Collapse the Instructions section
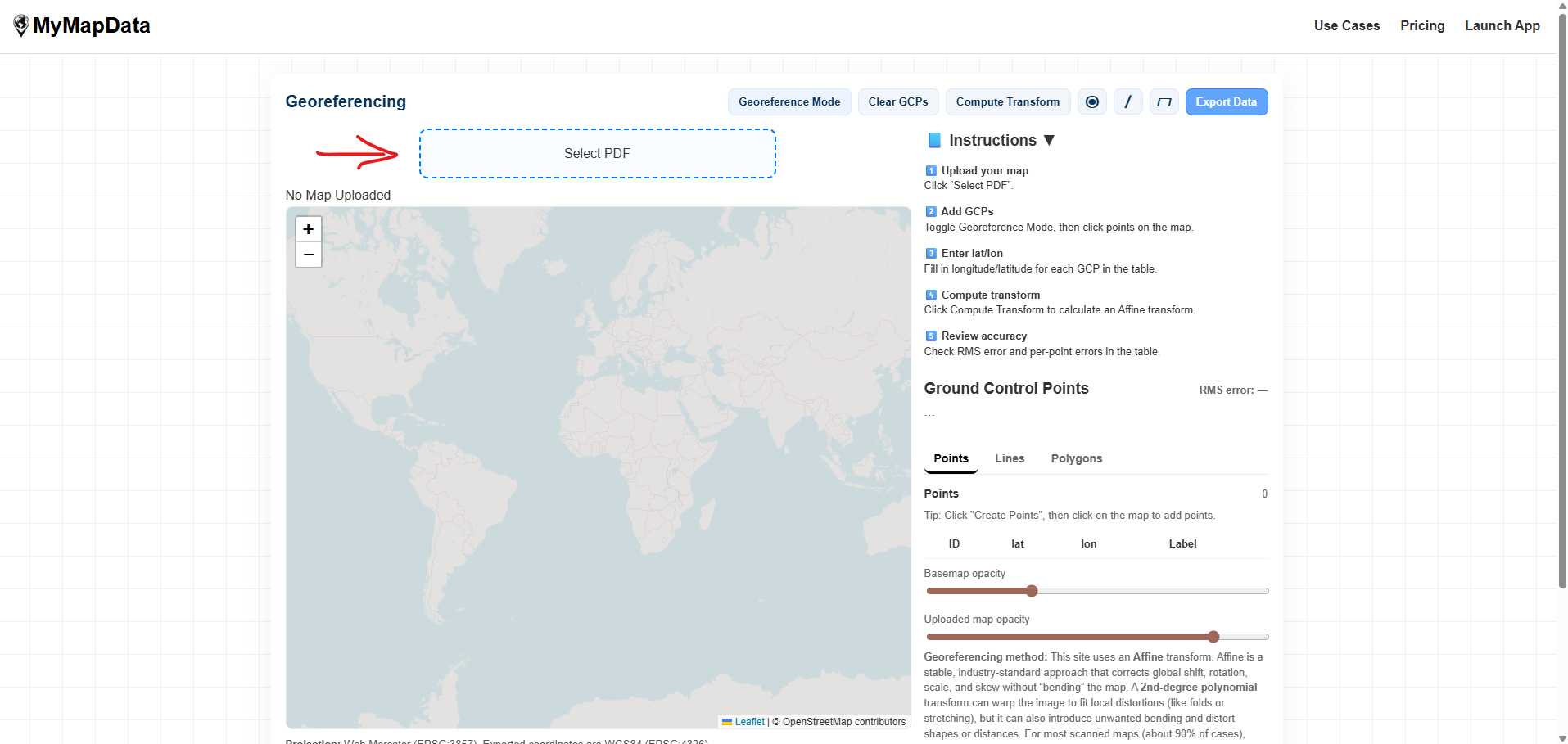This screenshot has height=744, width=1568. point(1050,140)
